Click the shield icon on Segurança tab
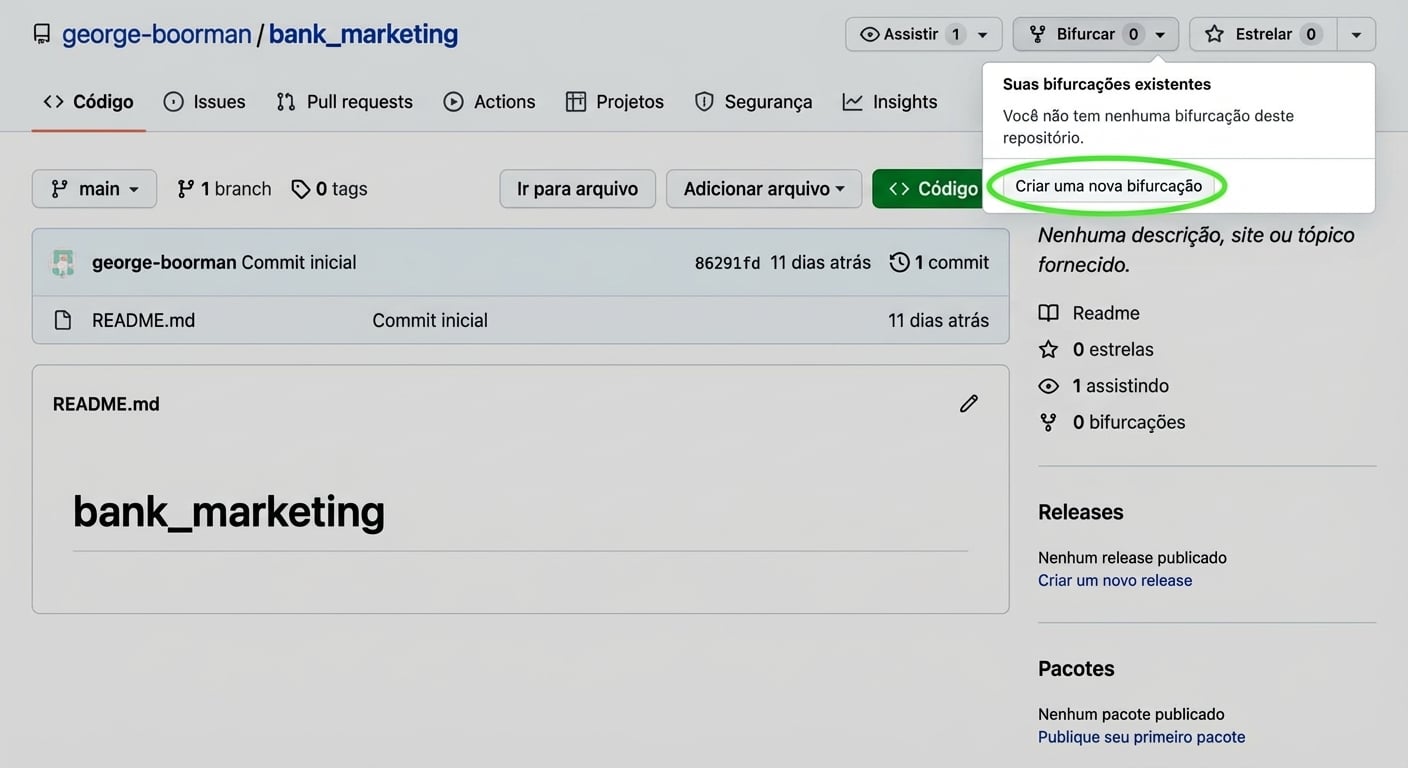Screen dimensions: 1408x768 [704, 102]
